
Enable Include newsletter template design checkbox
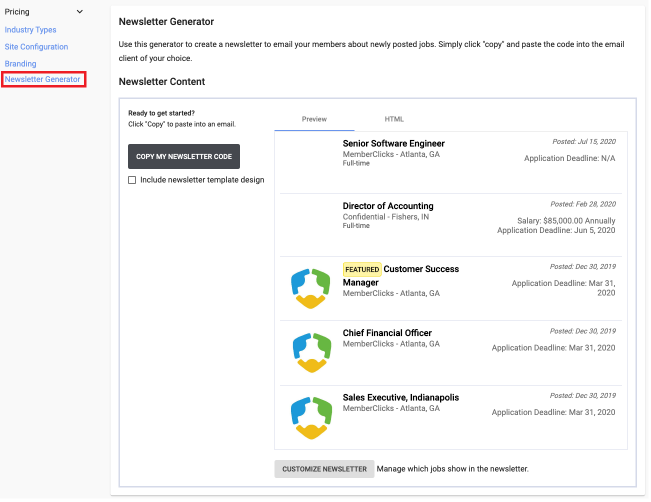pos(132,180)
